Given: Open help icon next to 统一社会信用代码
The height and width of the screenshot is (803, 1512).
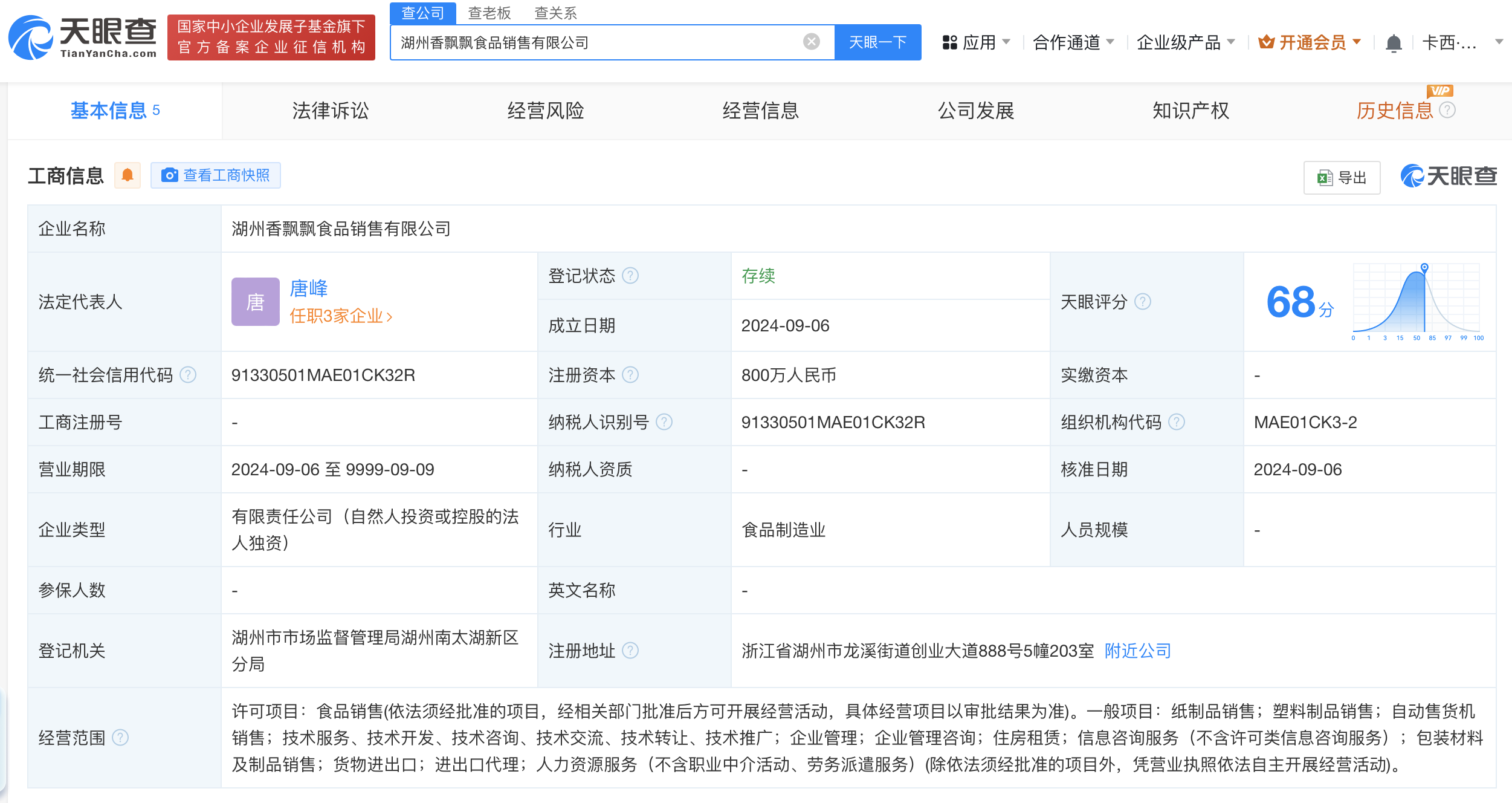Looking at the screenshot, I should pos(188,375).
